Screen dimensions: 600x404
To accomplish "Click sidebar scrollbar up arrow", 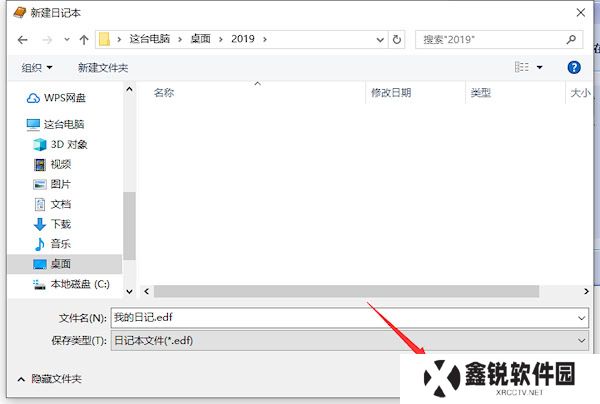I will 129,90.
